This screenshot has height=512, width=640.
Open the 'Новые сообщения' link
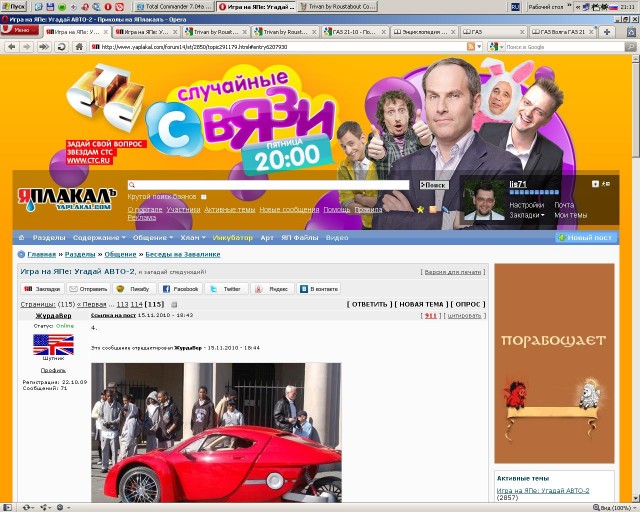click(x=289, y=209)
